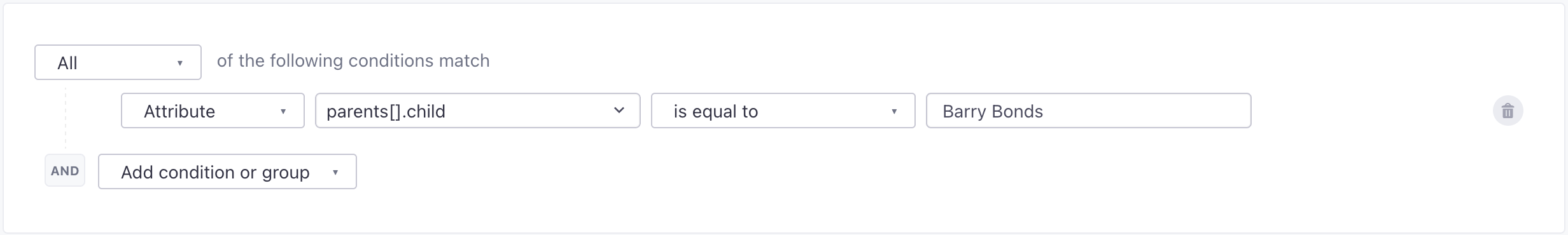Open the 'Add condition or group' menu
1568x235 pixels.
pyautogui.click(x=227, y=171)
